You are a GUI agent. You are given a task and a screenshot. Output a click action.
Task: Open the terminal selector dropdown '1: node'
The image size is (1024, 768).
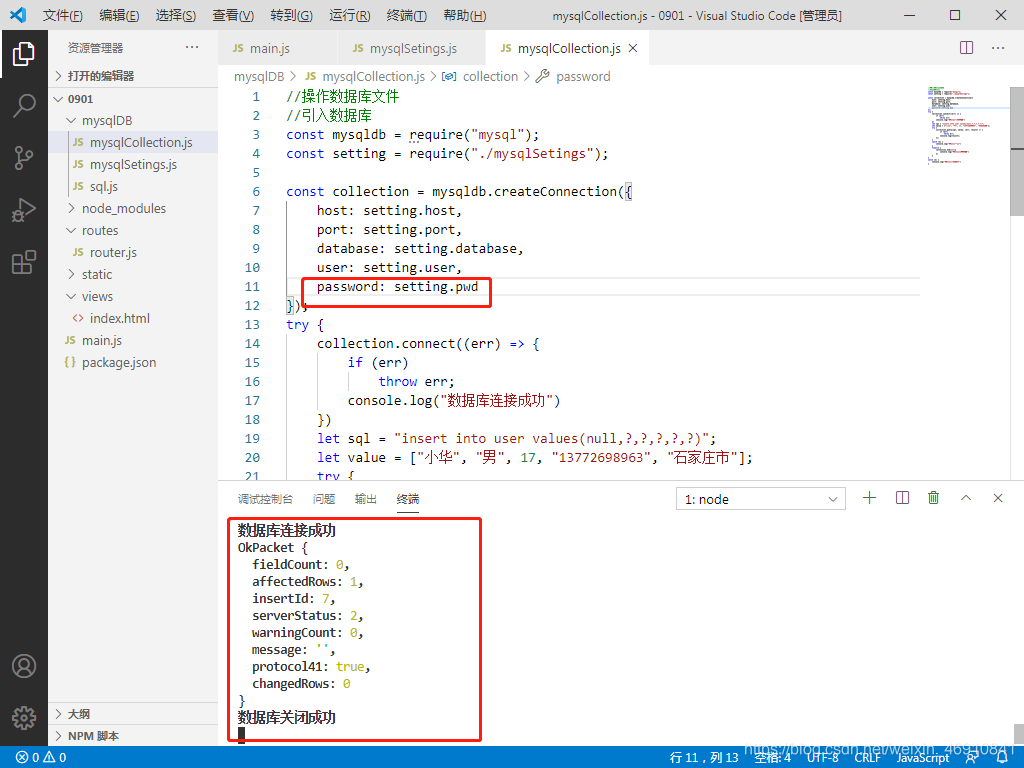tap(760, 499)
